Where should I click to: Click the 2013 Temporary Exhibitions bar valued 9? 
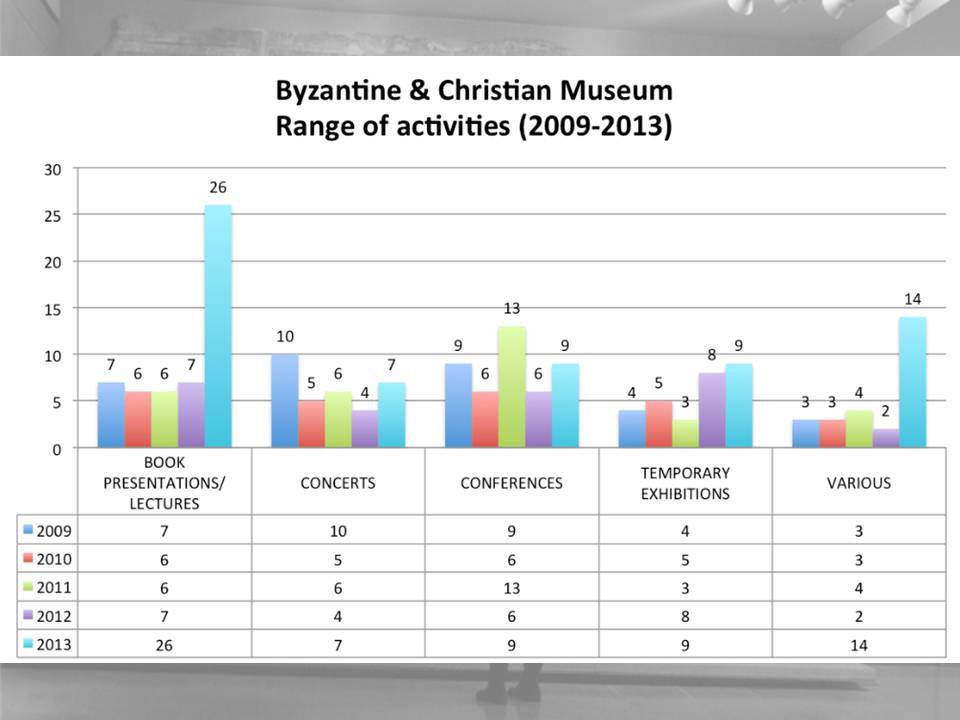click(x=738, y=405)
